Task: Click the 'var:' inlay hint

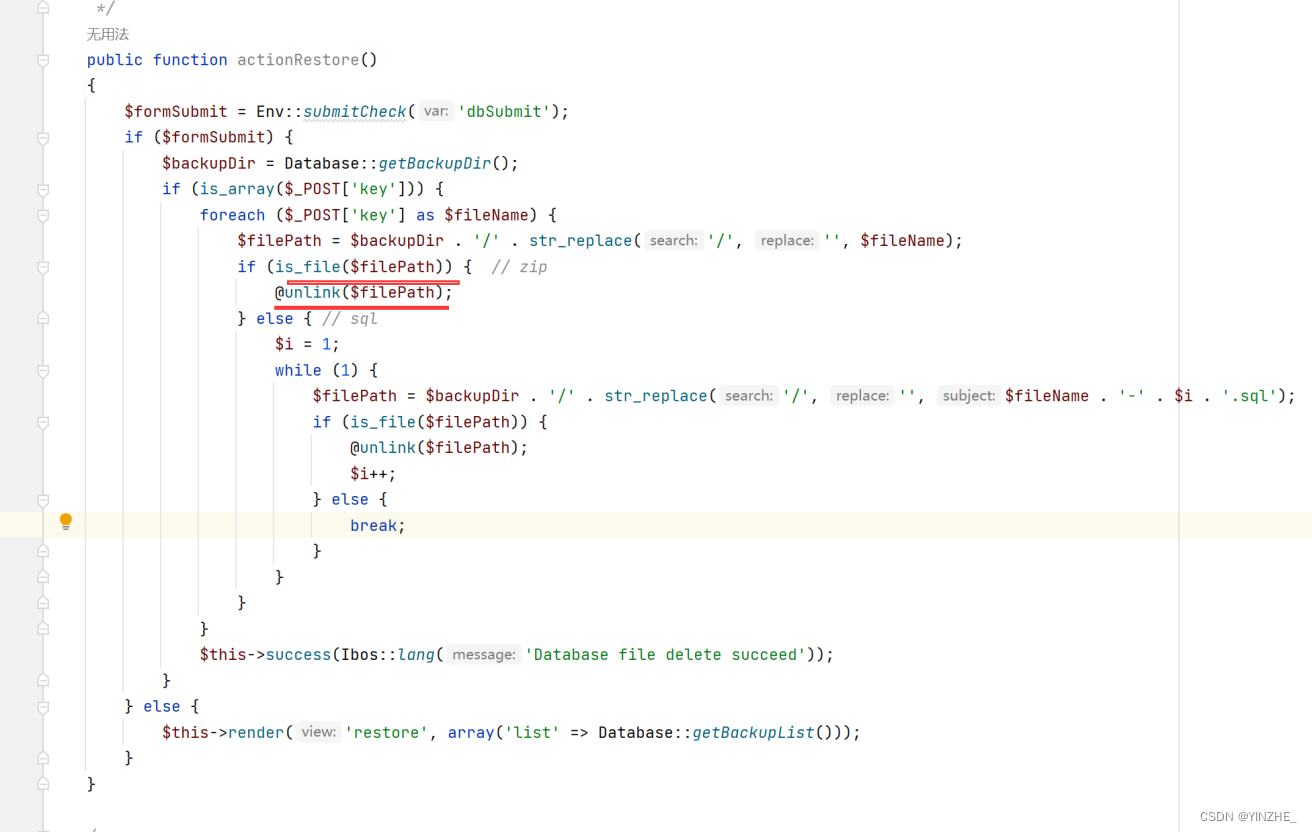Action: click(435, 111)
